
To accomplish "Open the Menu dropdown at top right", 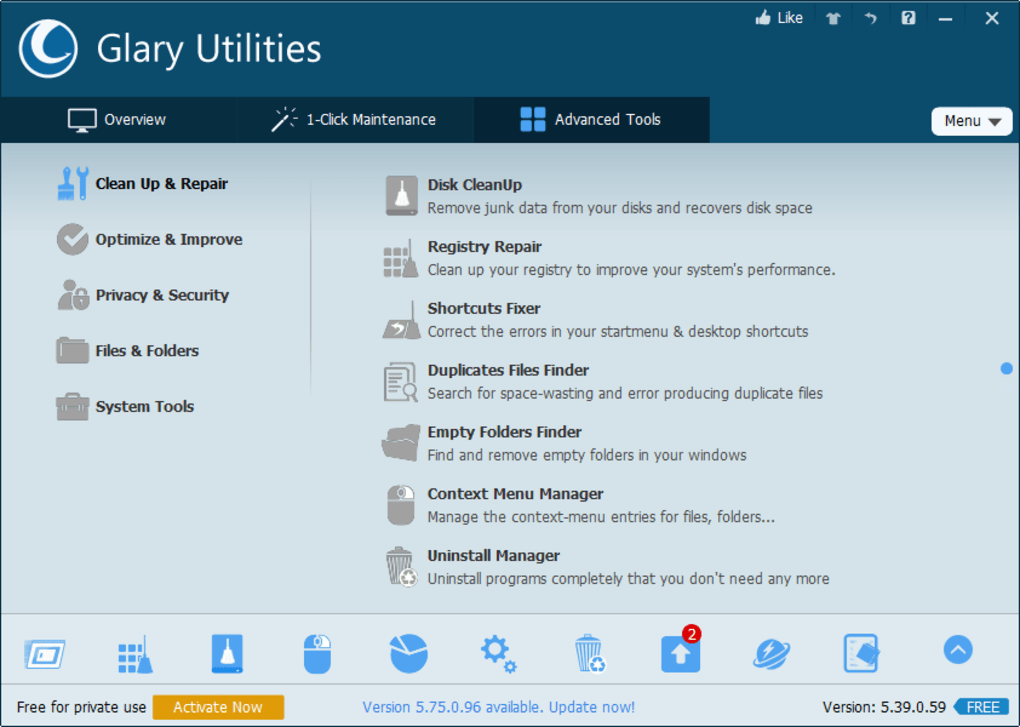I will click(x=969, y=120).
